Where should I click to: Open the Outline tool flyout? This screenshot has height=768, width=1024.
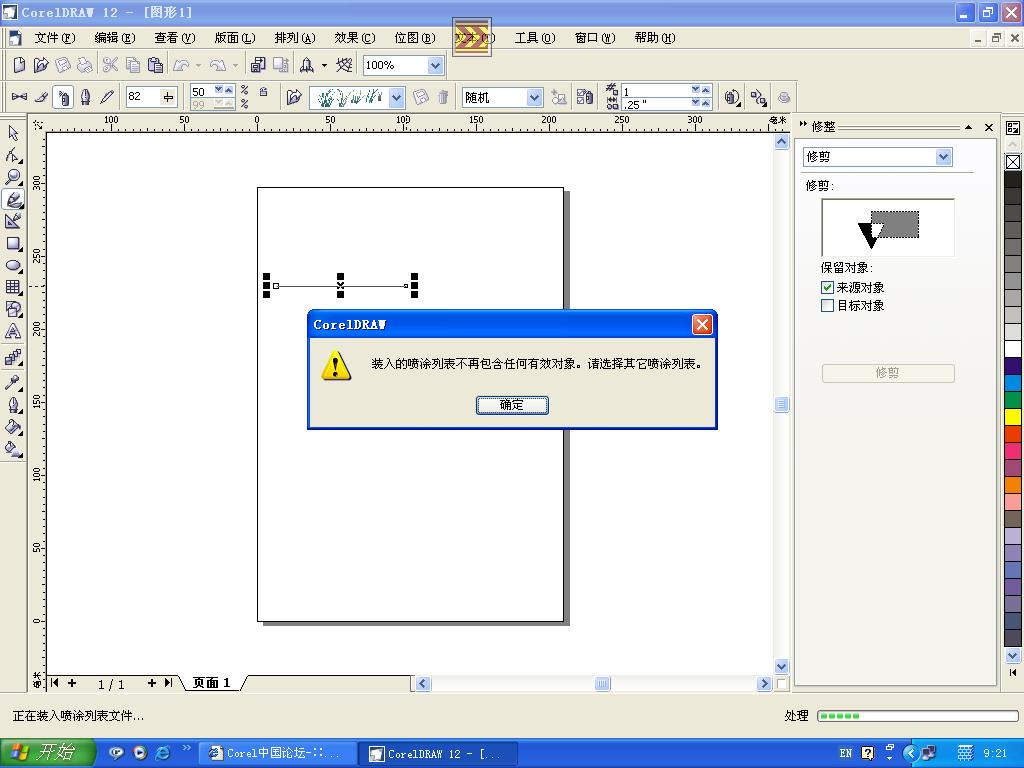(13, 404)
